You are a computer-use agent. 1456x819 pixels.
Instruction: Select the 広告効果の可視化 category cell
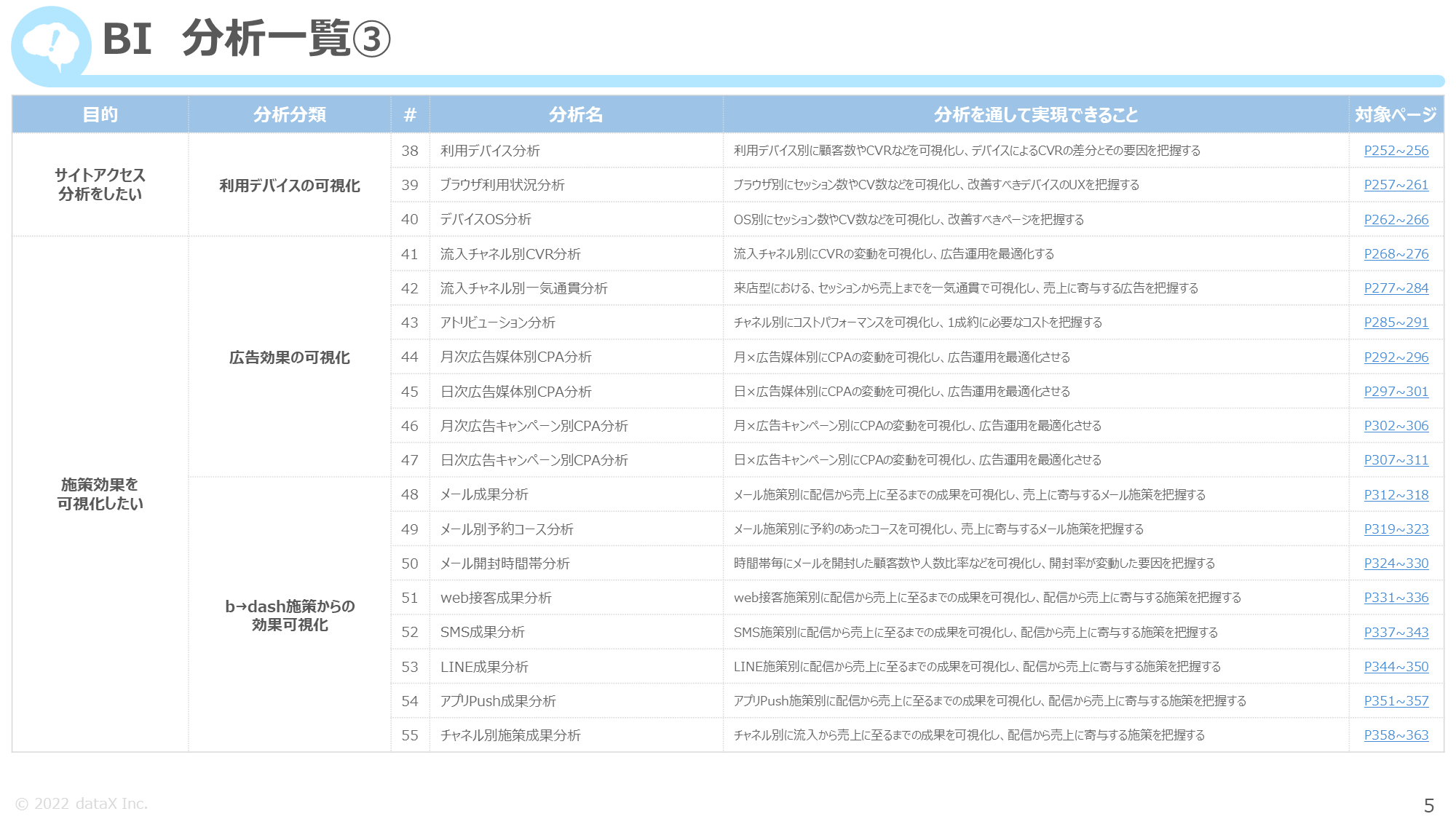[290, 357]
